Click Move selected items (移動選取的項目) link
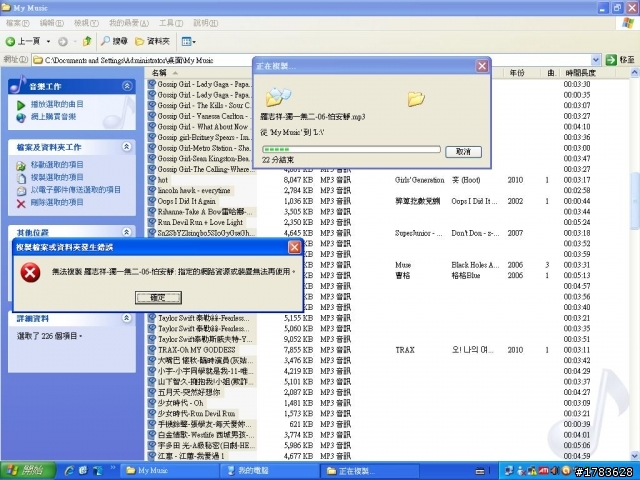640x480 pixels. [57, 165]
